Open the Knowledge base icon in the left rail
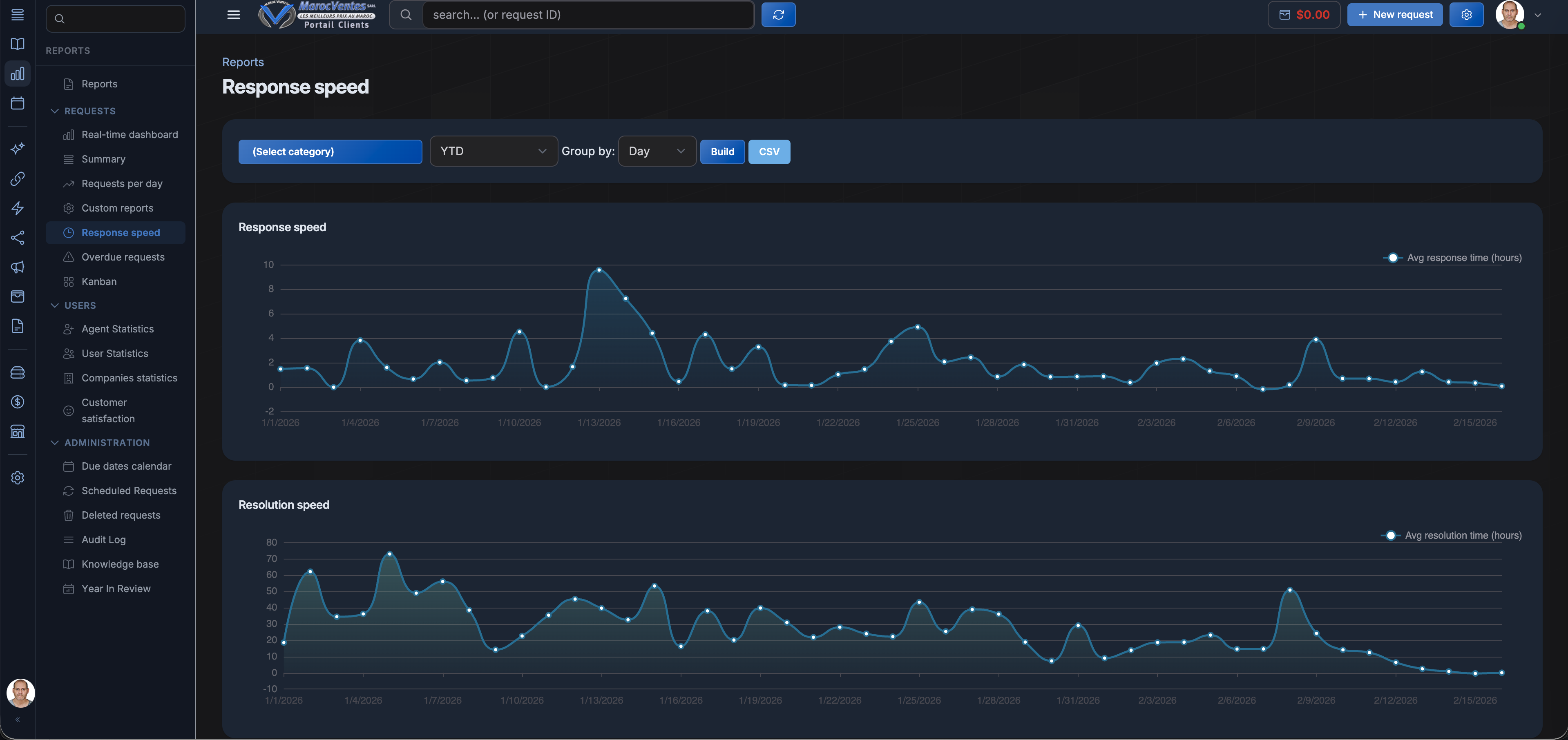This screenshot has height=740, width=1568. (x=17, y=44)
